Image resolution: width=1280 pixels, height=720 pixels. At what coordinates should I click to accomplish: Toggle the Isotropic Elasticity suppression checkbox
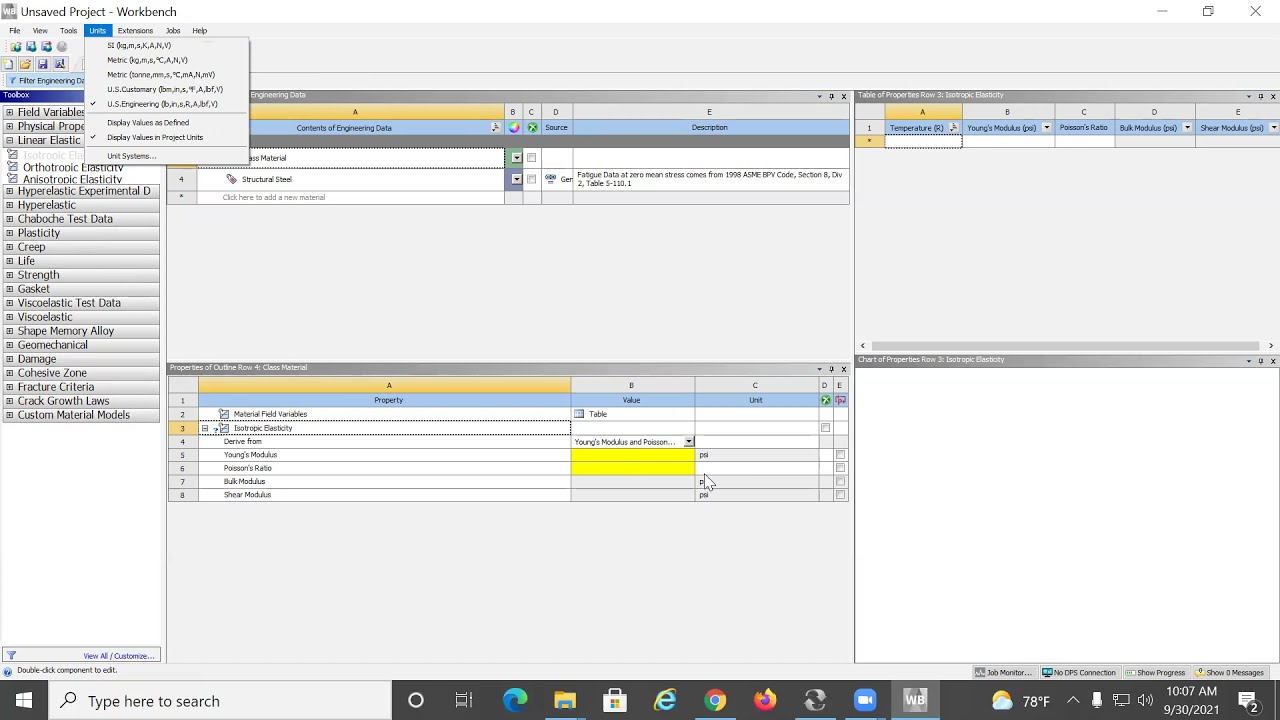[825, 428]
